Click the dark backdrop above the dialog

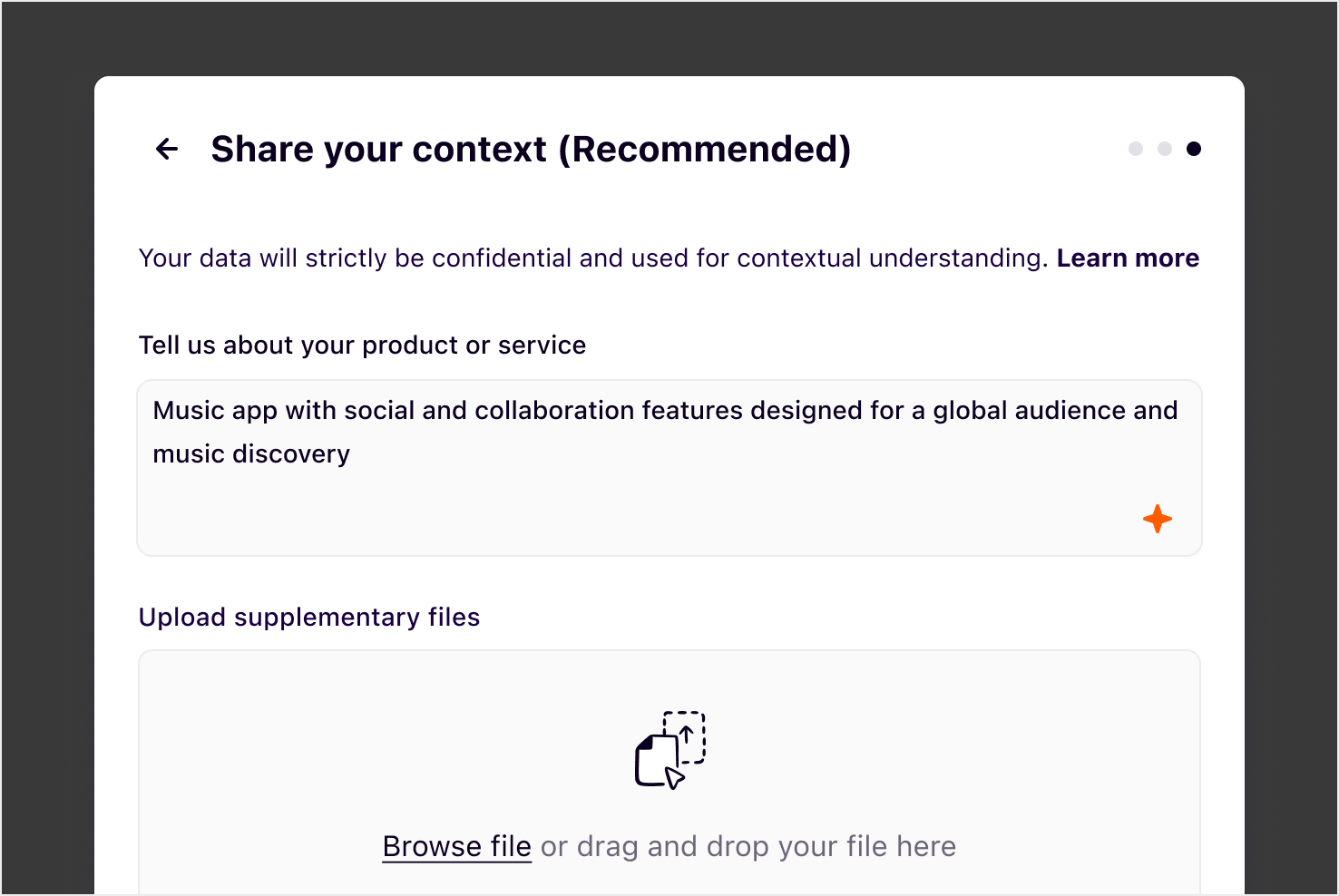pos(669,38)
